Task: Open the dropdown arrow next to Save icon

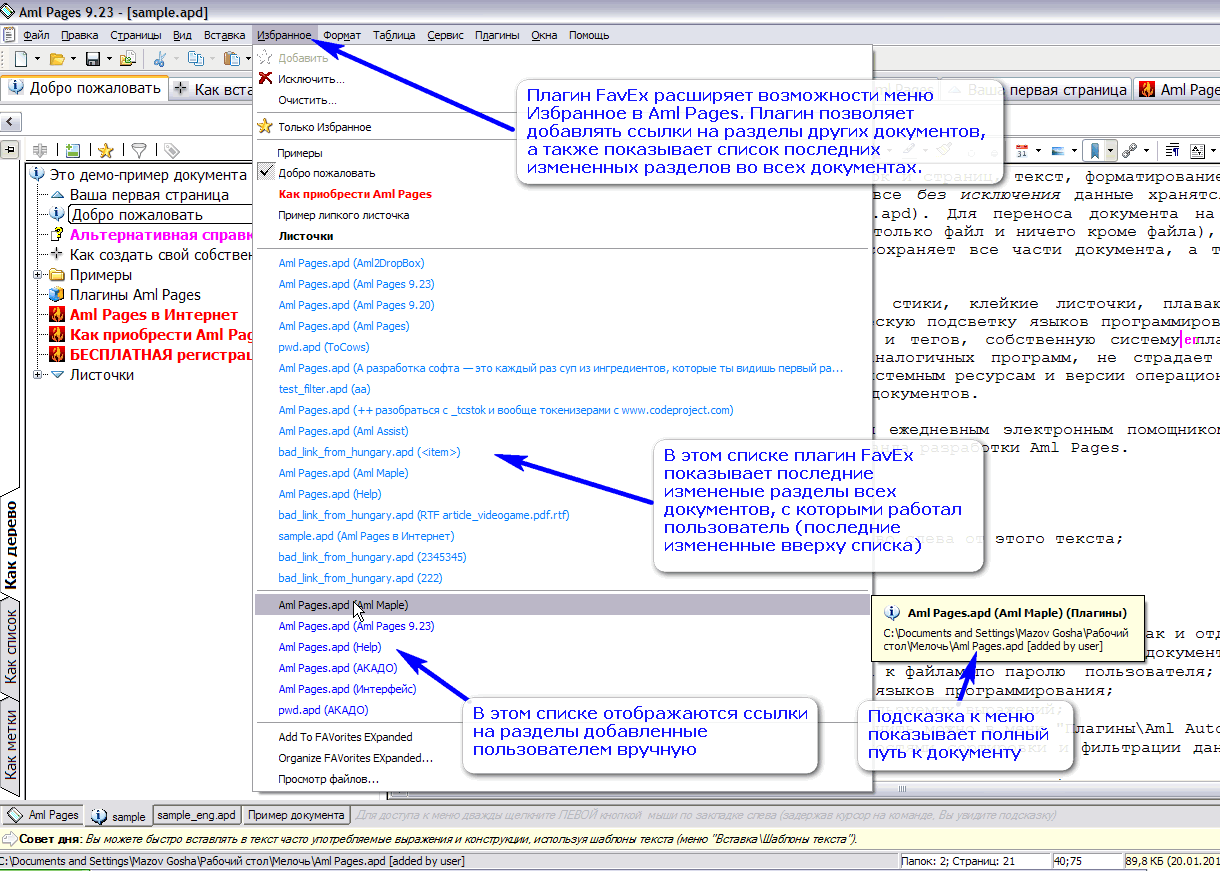Action: (108, 59)
